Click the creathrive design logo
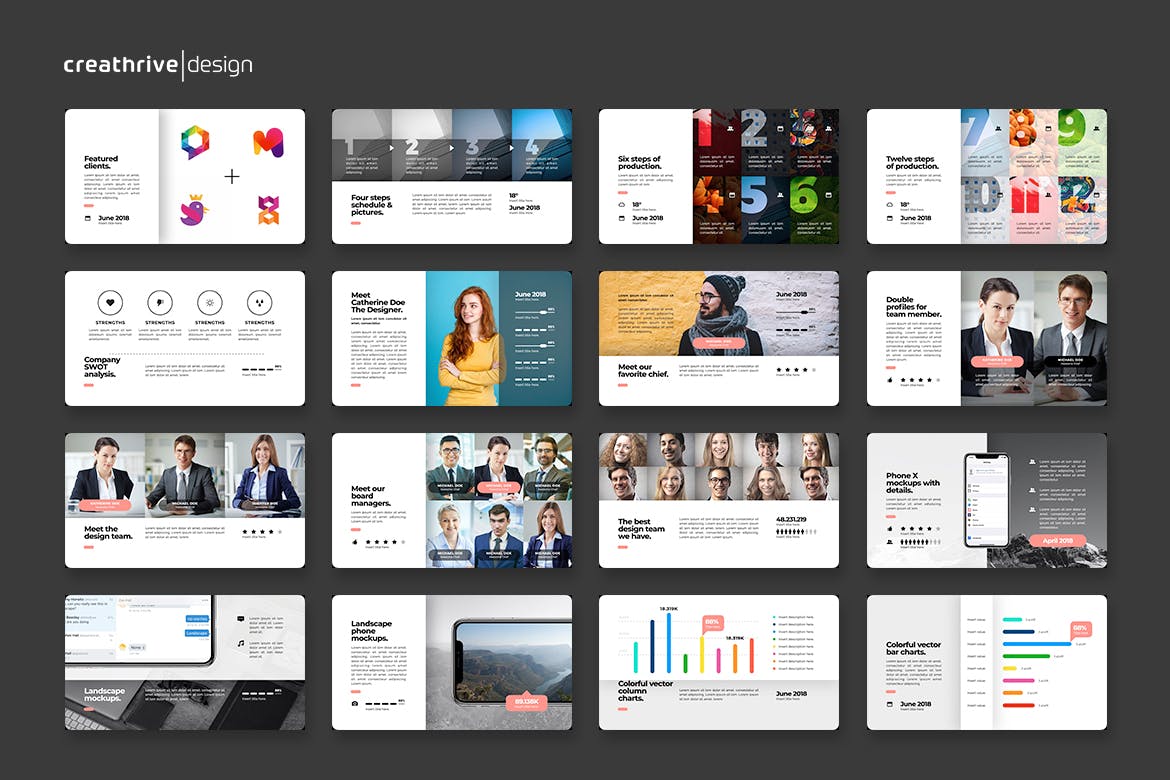The image size is (1170, 780). tap(157, 66)
